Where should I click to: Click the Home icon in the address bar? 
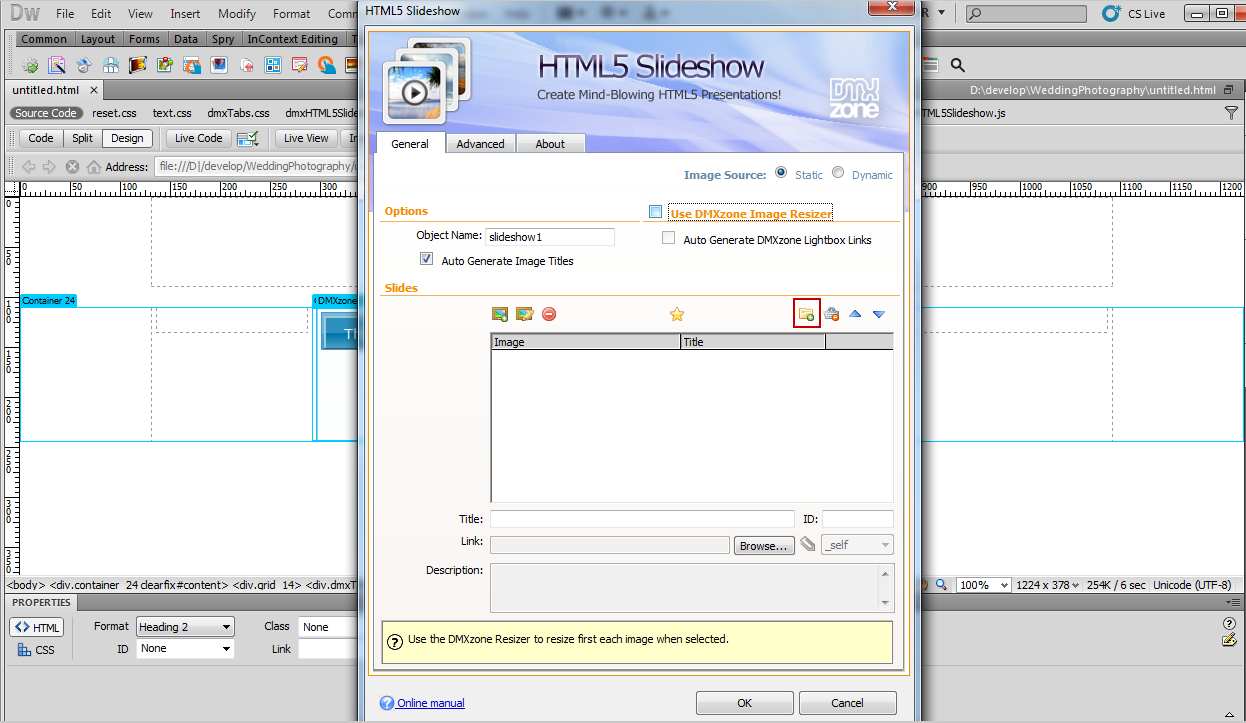click(x=94, y=167)
